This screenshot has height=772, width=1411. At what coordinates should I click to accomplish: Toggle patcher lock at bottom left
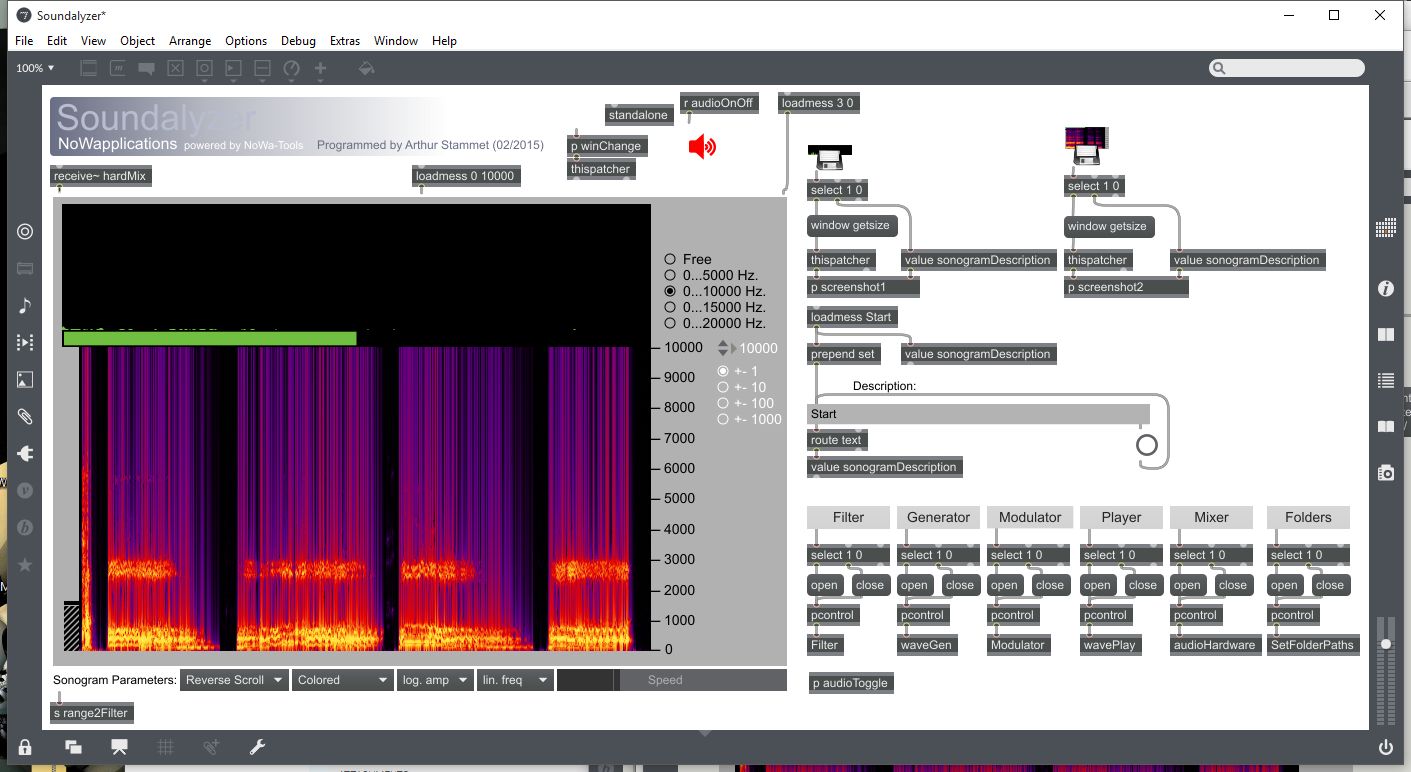tap(25, 747)
